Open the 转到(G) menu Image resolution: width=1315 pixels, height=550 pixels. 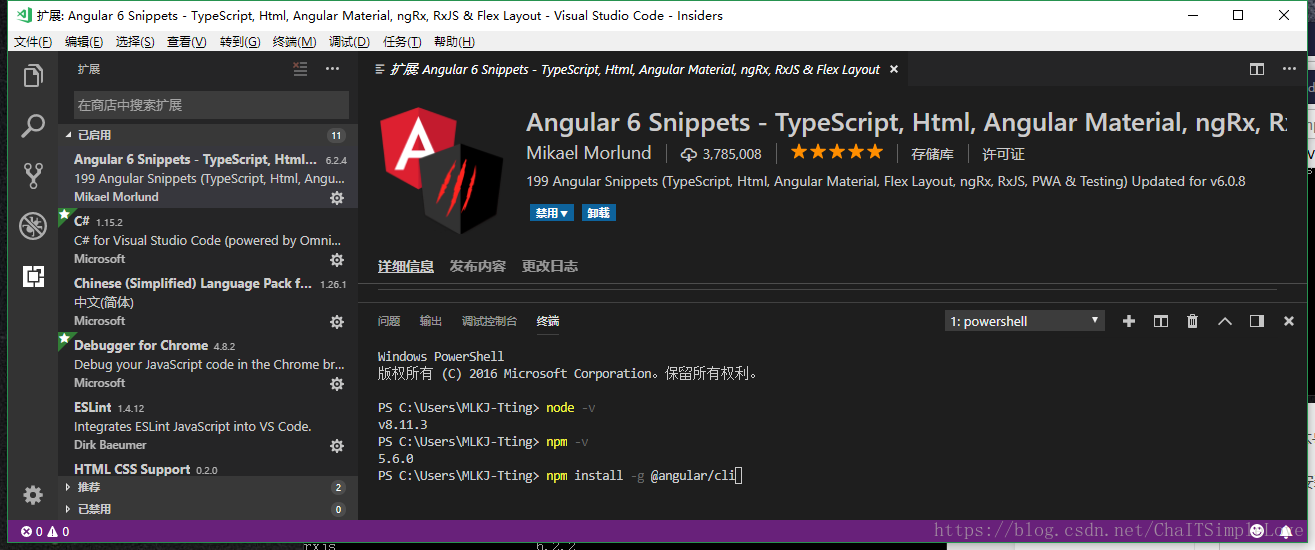[240, 41]
